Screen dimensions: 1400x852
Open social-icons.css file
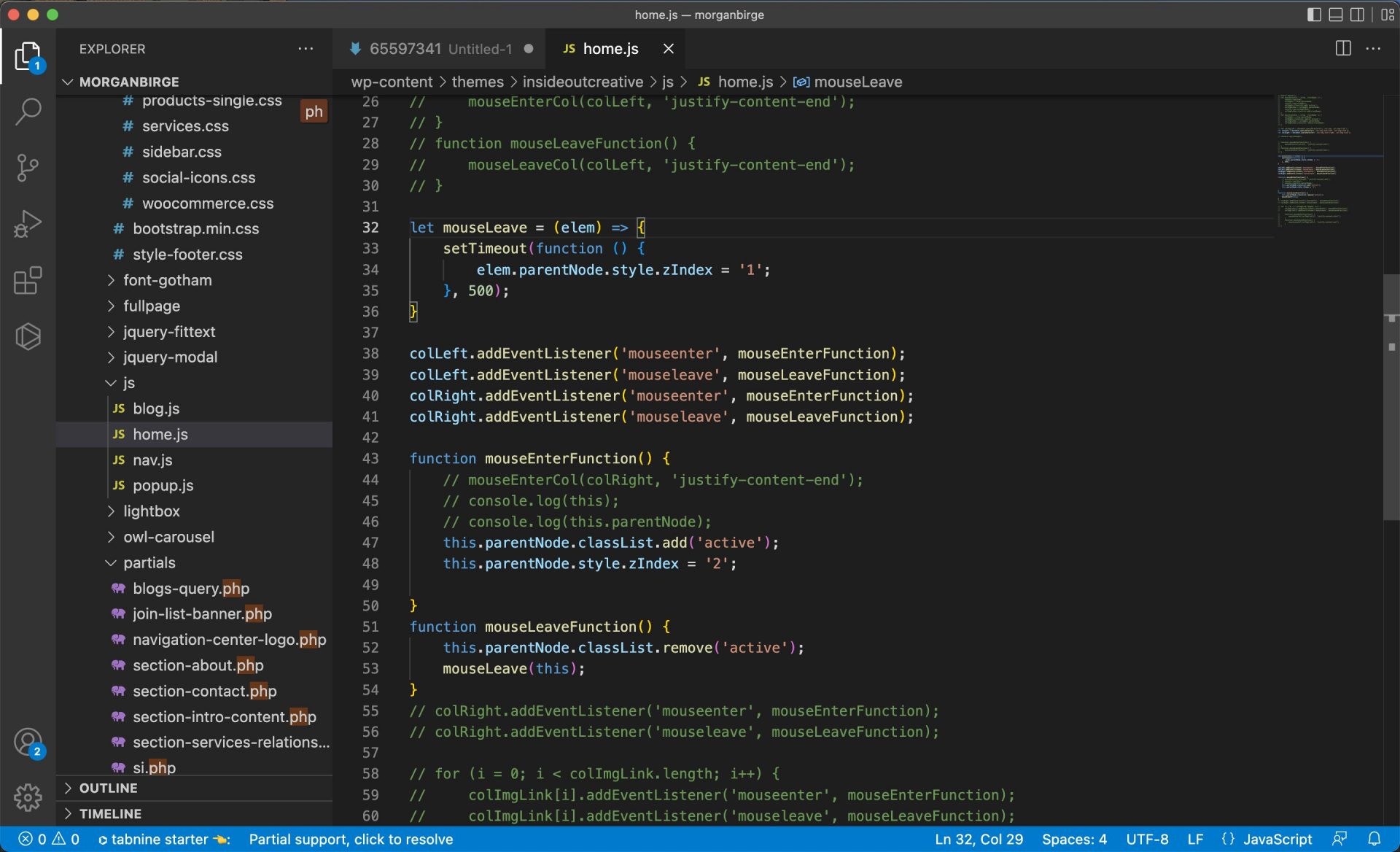pyautogui.click(x=194, y=177)
